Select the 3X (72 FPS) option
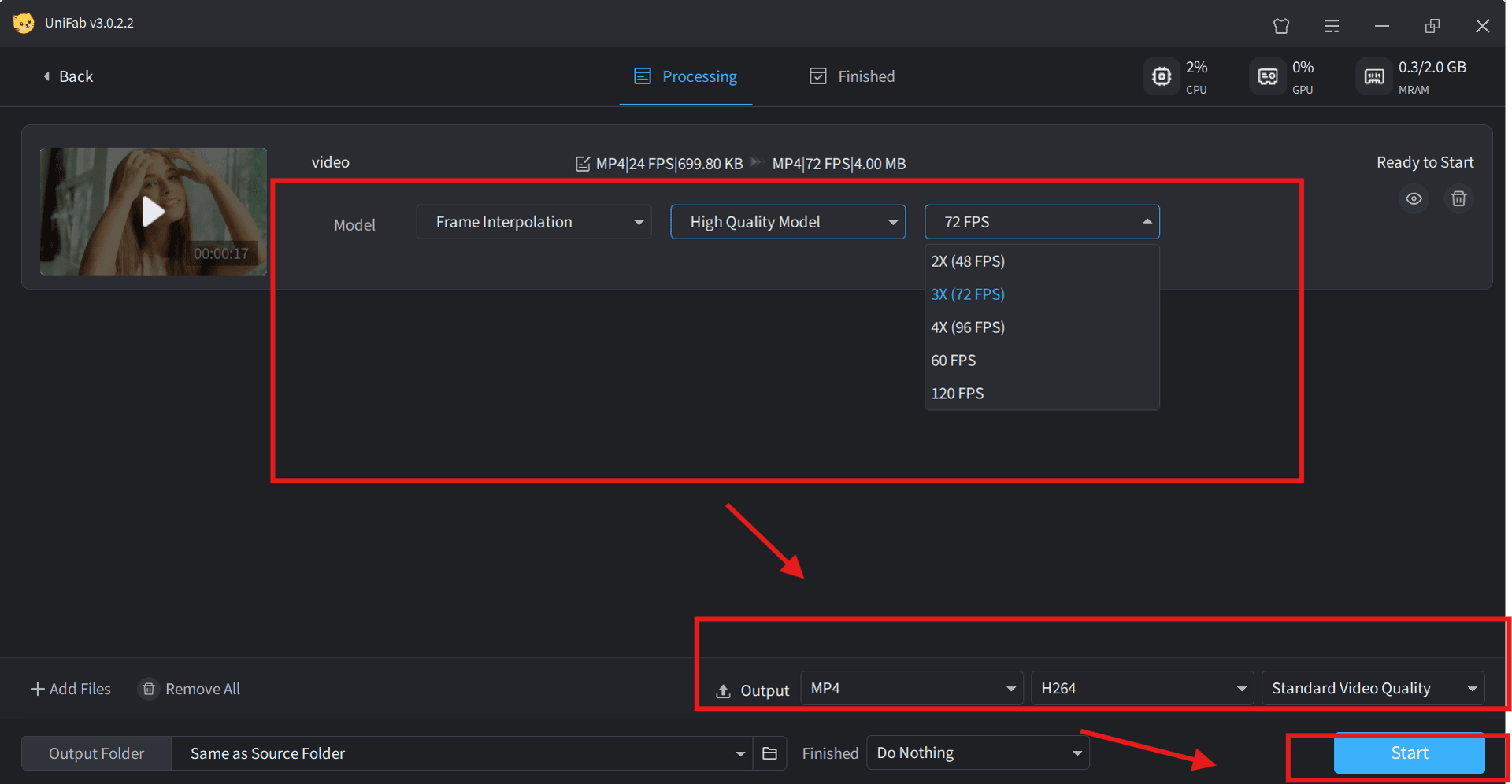 point(1042,294)
